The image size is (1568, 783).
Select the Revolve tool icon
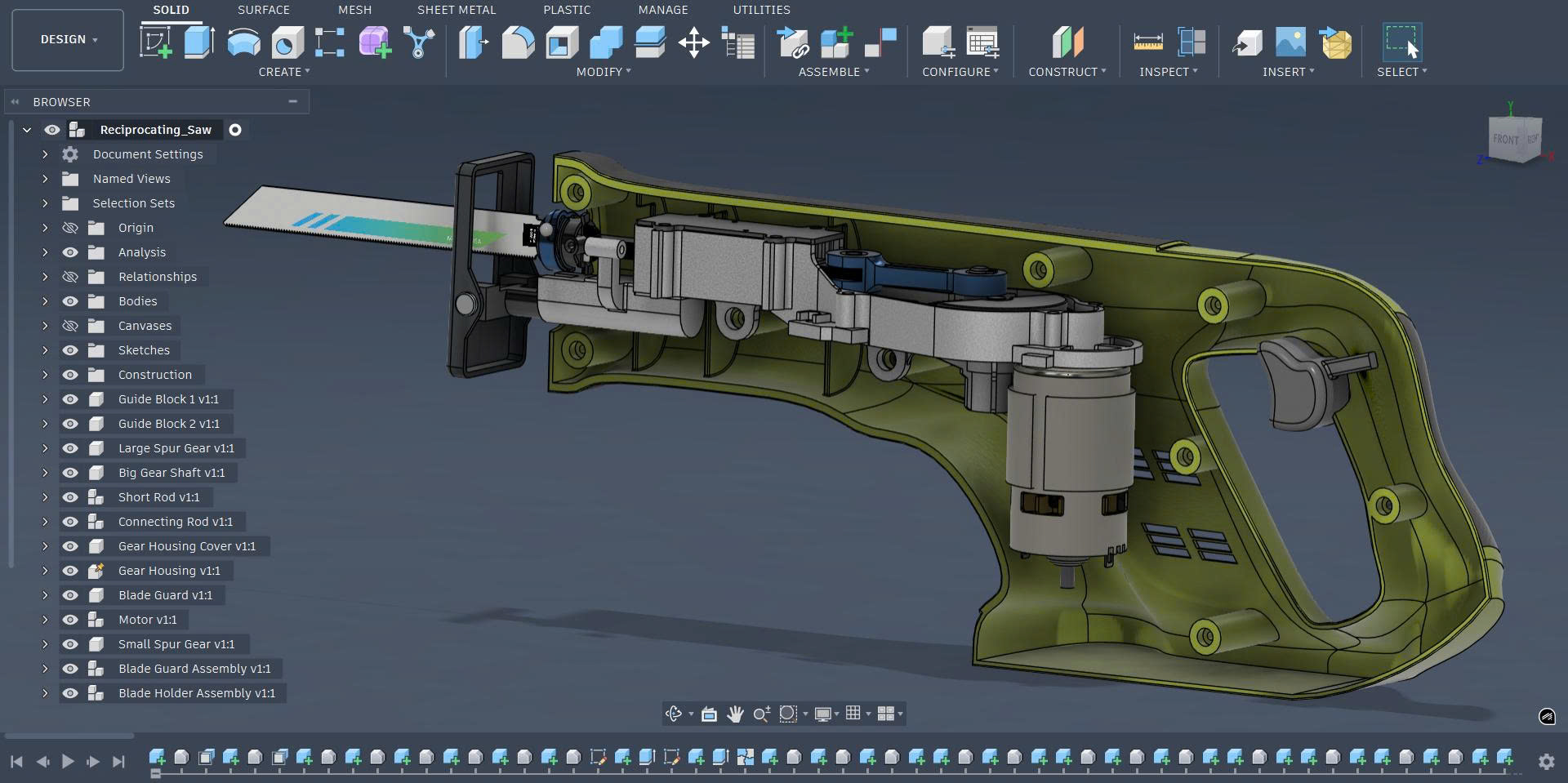click(243, 42)
